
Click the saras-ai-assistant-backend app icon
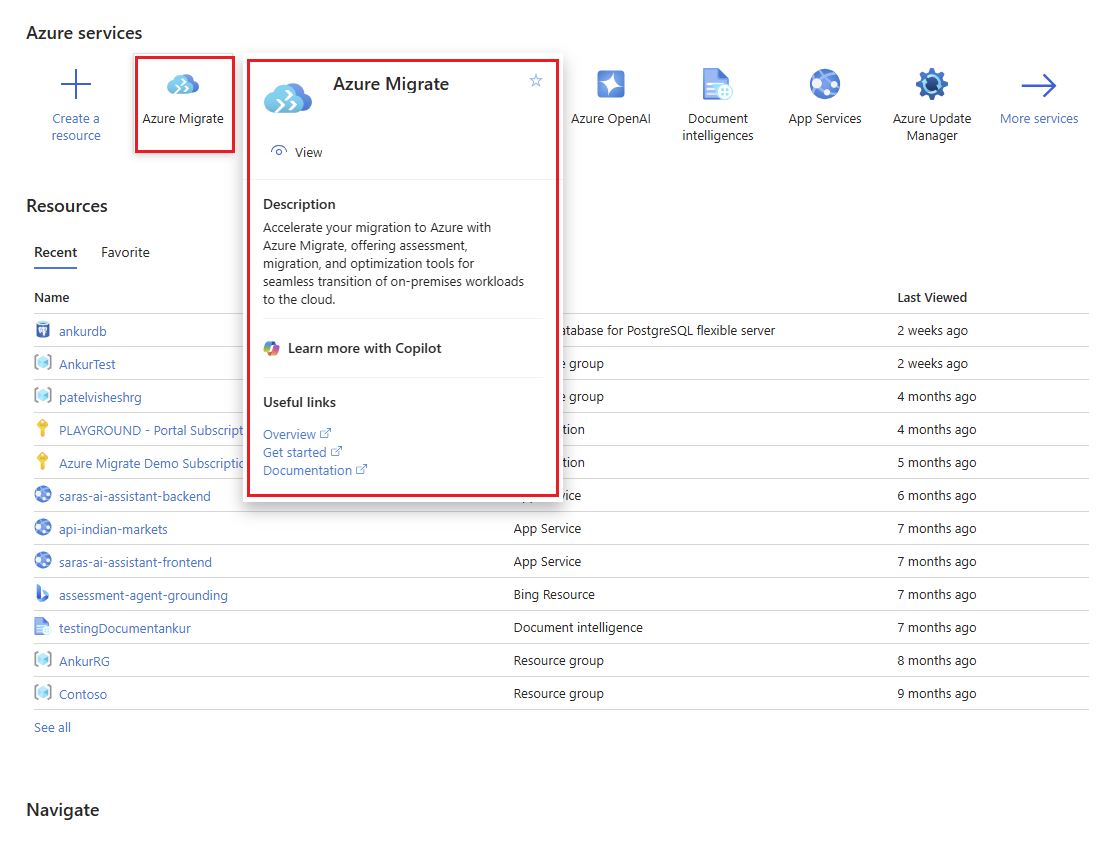coord(43,494)
